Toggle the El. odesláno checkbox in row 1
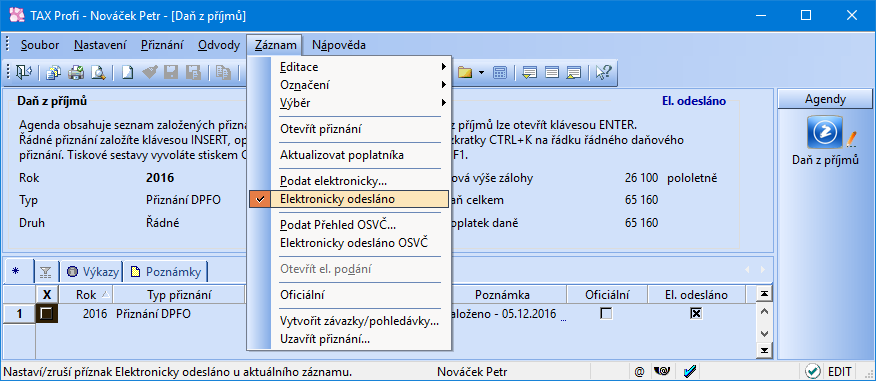This screenshot has width=876, height=381. (696, 314)
